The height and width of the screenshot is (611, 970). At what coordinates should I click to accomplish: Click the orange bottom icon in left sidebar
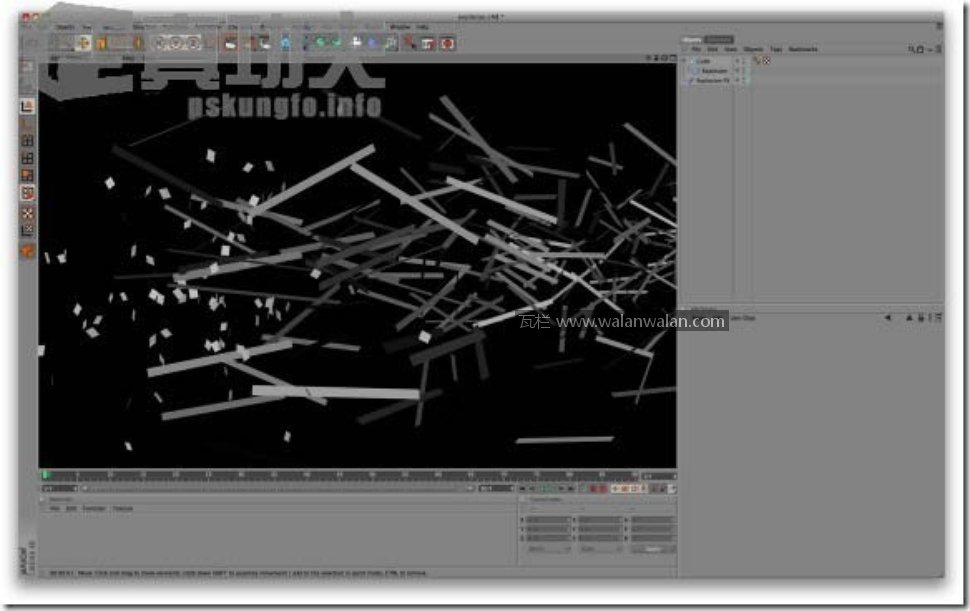pos(28,251)
